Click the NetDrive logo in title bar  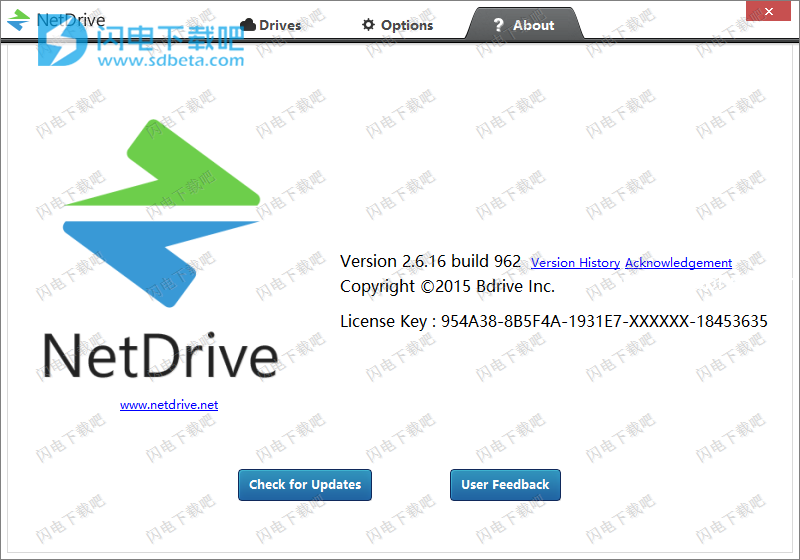[x=18, y=20]
